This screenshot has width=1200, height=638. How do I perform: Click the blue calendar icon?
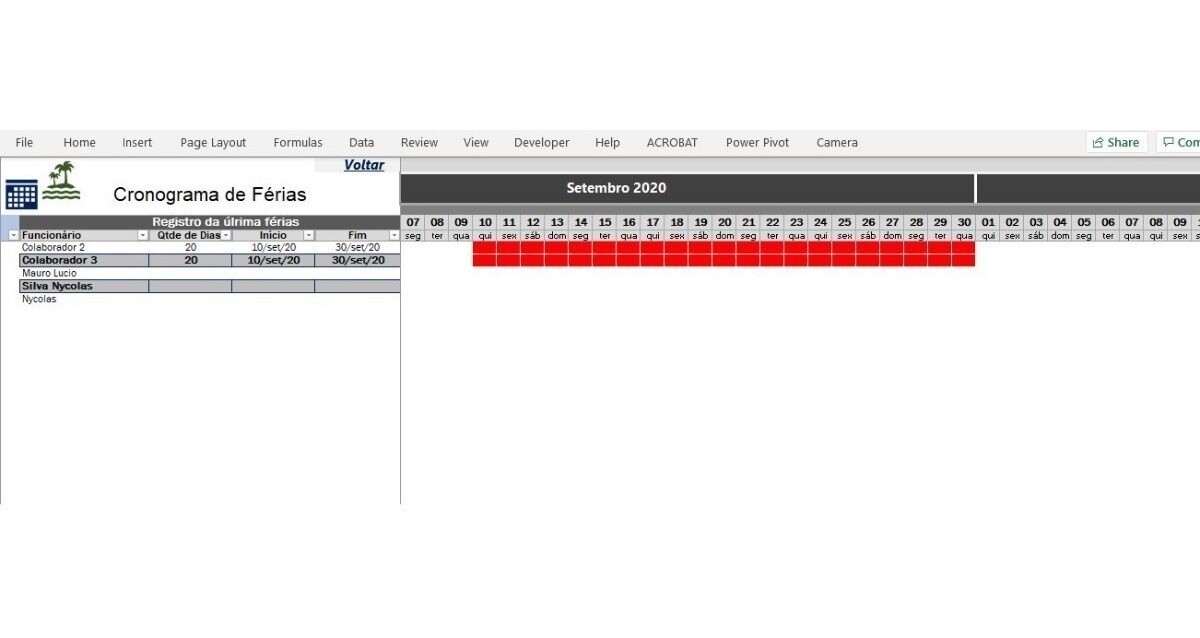[x=21, y=193]
